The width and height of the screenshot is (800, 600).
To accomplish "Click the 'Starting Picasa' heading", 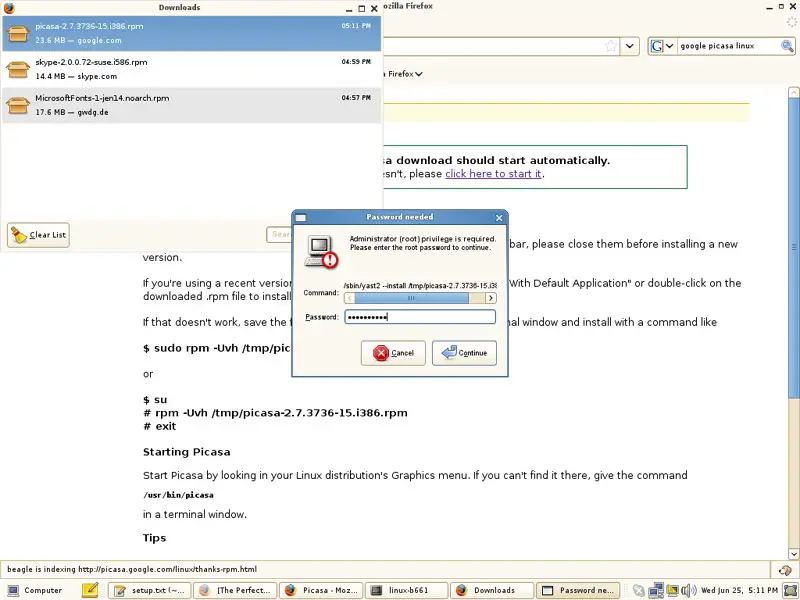I will [187, 452].
